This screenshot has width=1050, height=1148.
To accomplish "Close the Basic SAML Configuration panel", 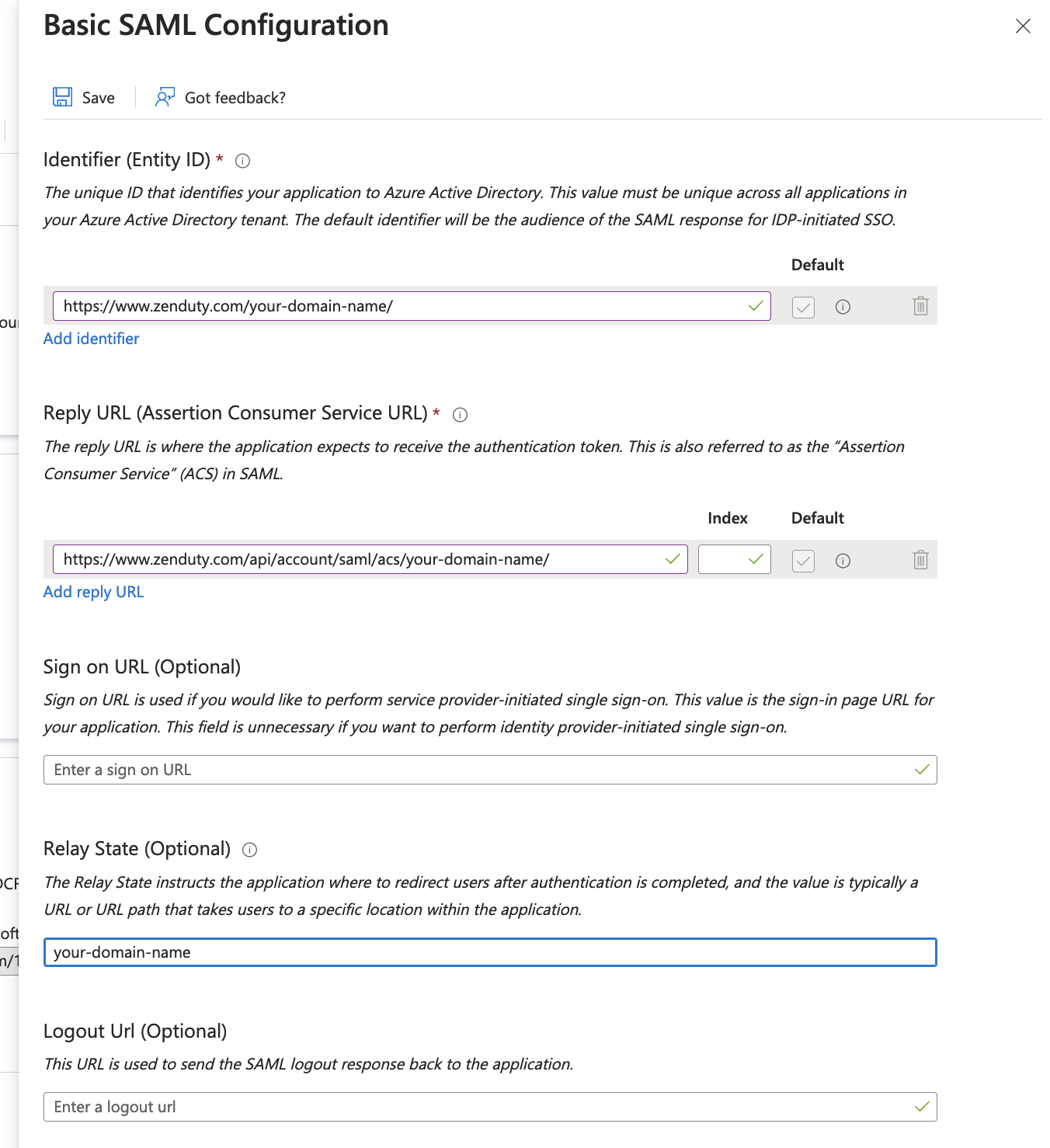I will [x=1023, y=26].
